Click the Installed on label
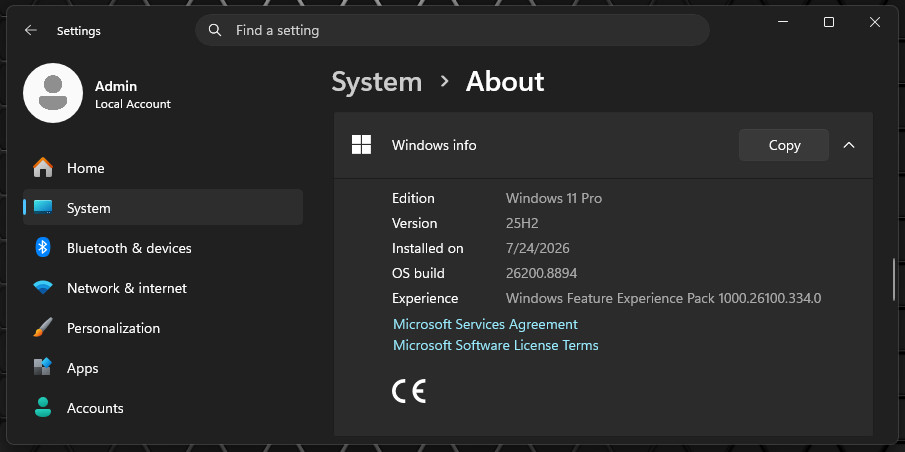Viewport: 905px width, 452px height. click(427, 248)
